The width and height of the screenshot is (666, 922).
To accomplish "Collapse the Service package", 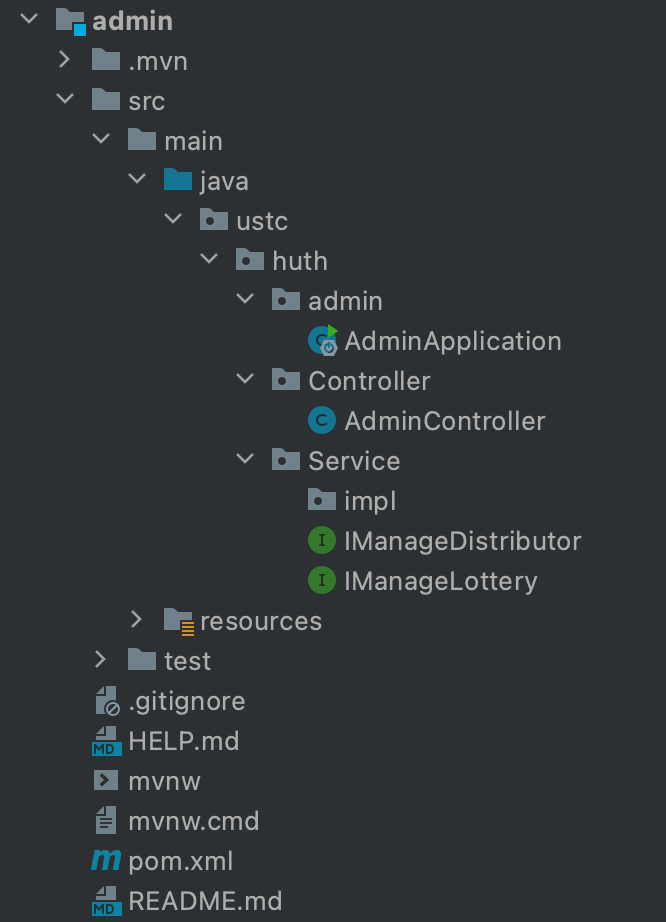I will point(245,461).
